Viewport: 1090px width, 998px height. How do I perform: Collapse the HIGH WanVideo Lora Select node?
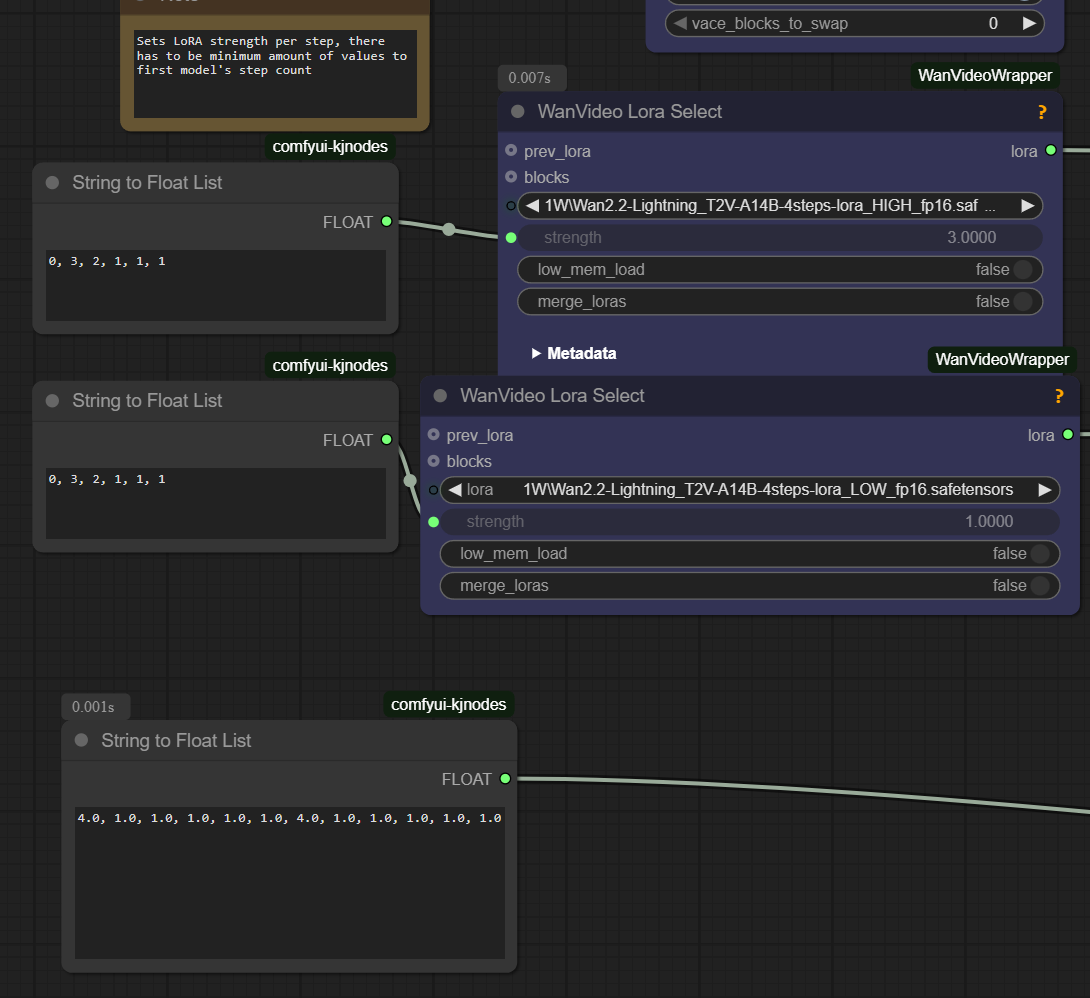(518, 112)
